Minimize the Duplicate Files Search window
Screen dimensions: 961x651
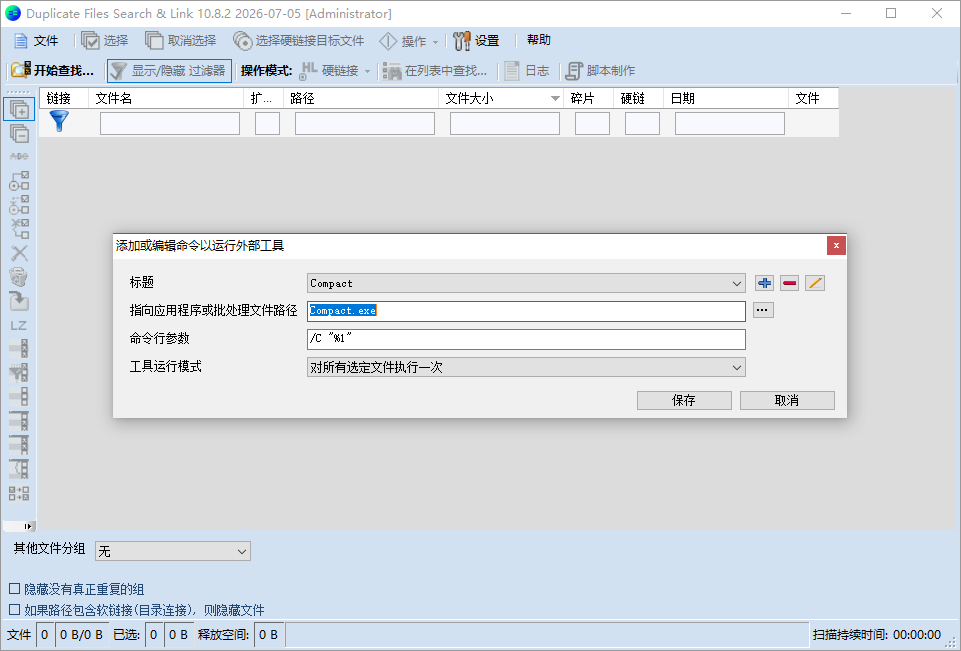click(846, 13)
